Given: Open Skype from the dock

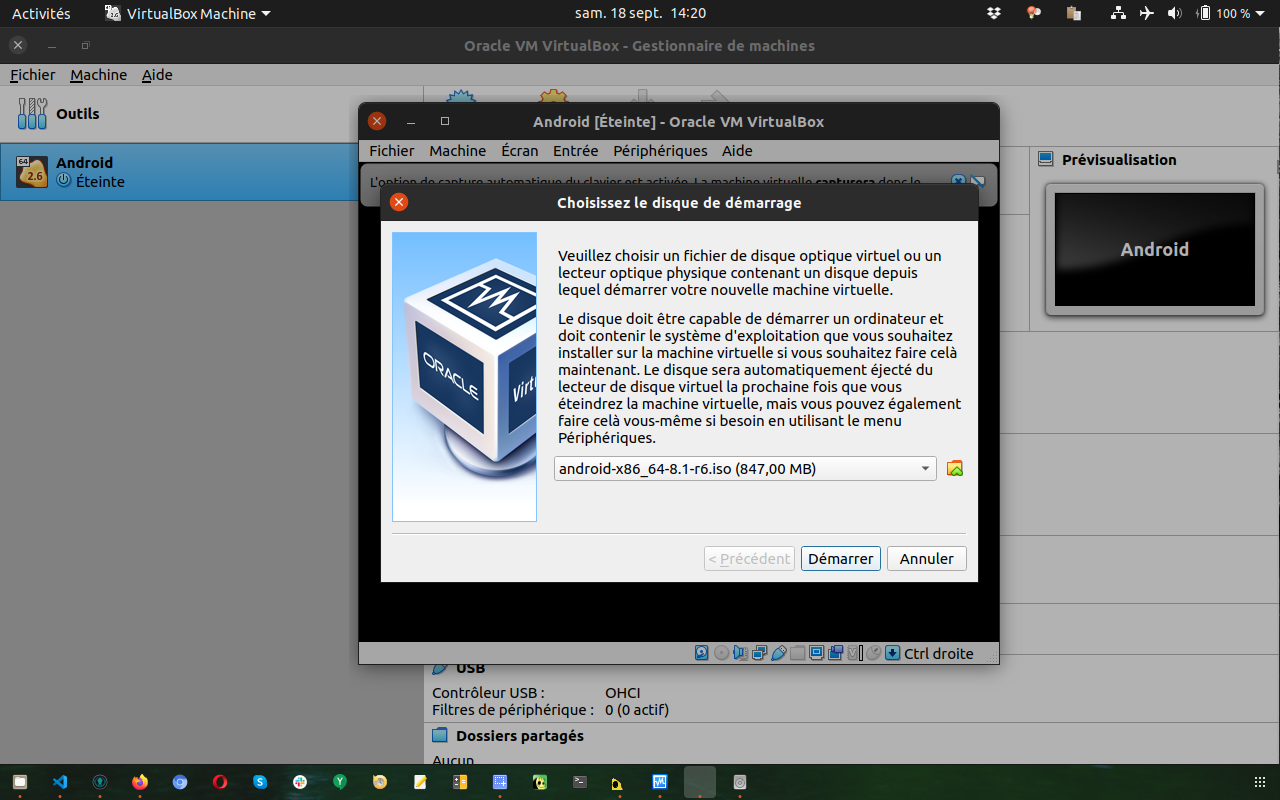Looking at the screenshot, I should click(260, 782).
